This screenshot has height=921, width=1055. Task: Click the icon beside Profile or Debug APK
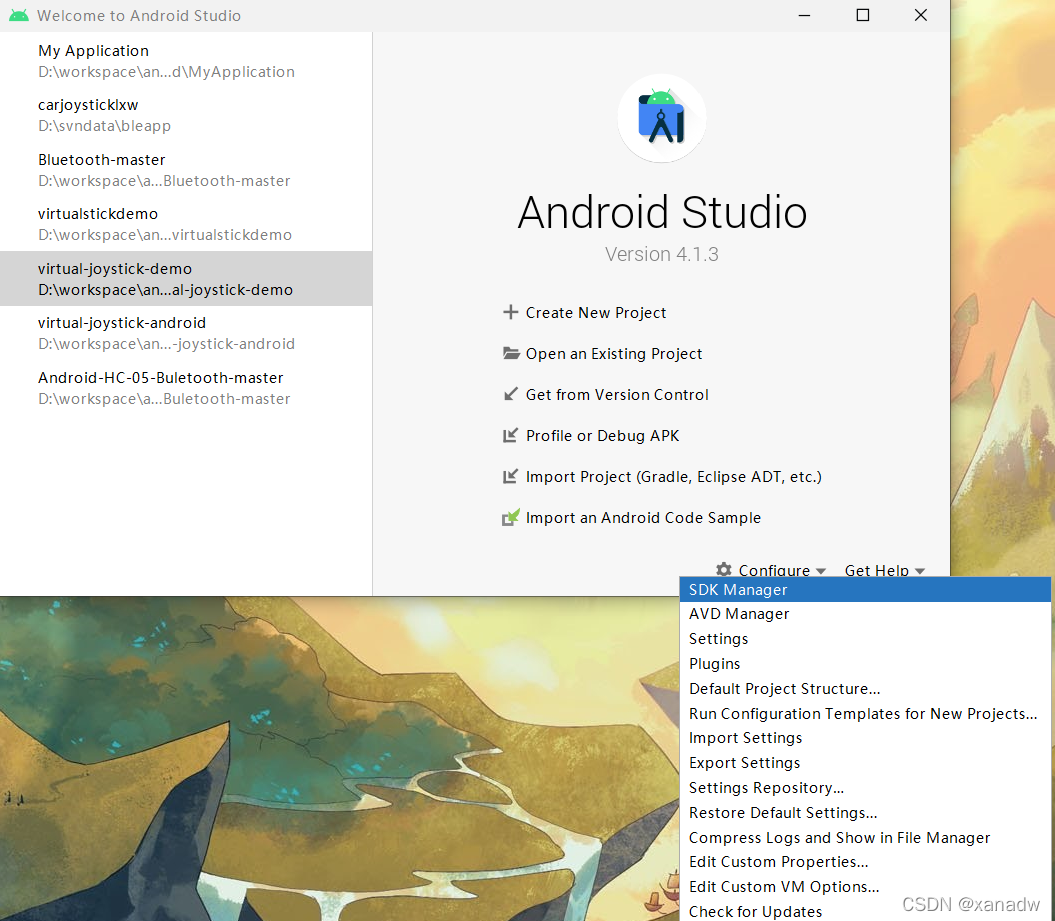[511, 435]
